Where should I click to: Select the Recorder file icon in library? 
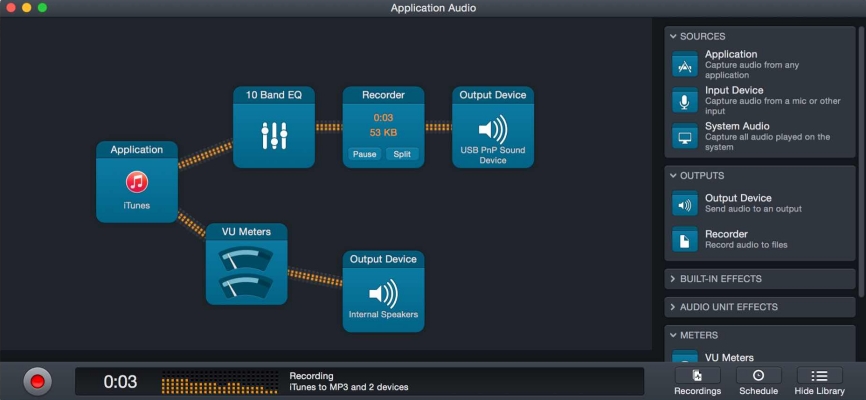pyautogui.click(x=685, y=239)
